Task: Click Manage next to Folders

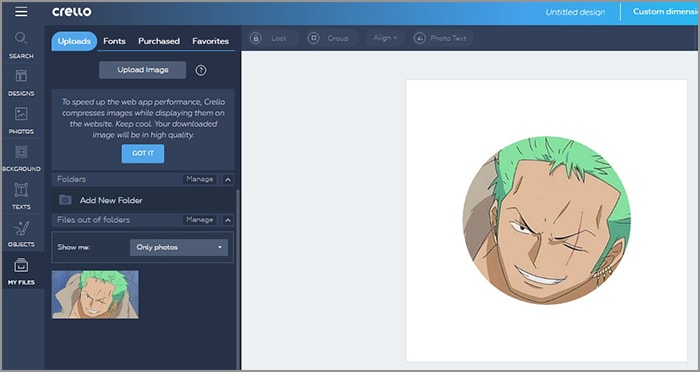Action: (200, 179)
